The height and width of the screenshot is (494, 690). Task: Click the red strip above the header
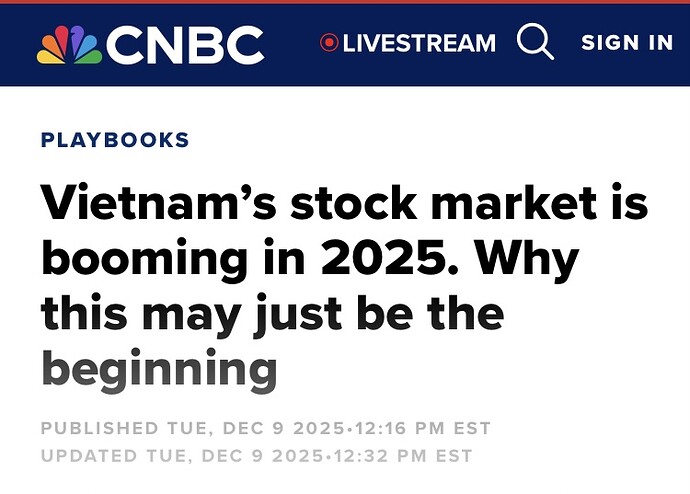(345, 2)
